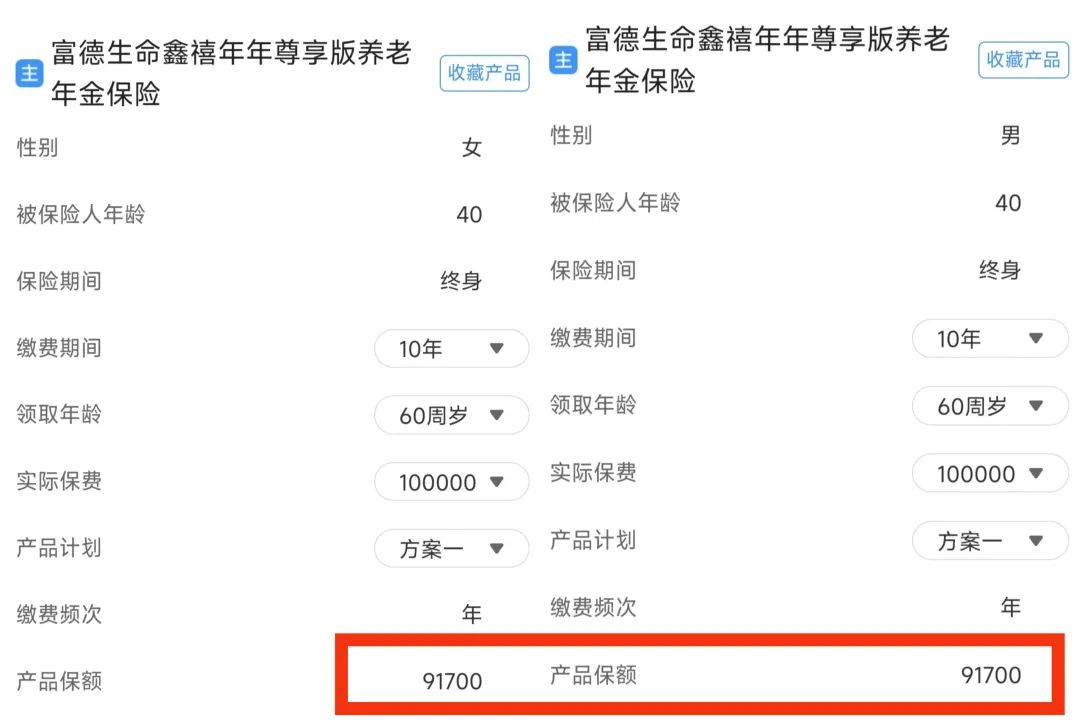This screenshot has width=1080, height=720.
Task: Open left 缴费期间 10年 dropdown
Action: (x=451, y=349)
